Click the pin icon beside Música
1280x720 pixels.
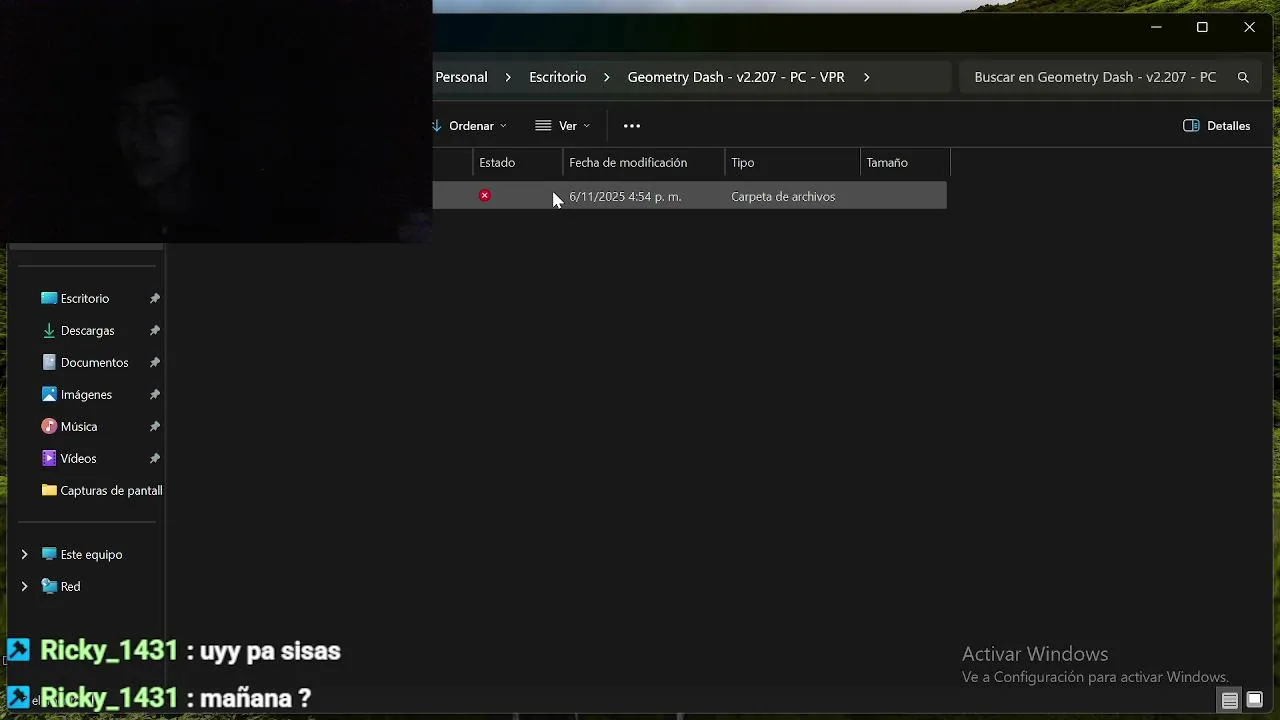click(x=154, y=426)
